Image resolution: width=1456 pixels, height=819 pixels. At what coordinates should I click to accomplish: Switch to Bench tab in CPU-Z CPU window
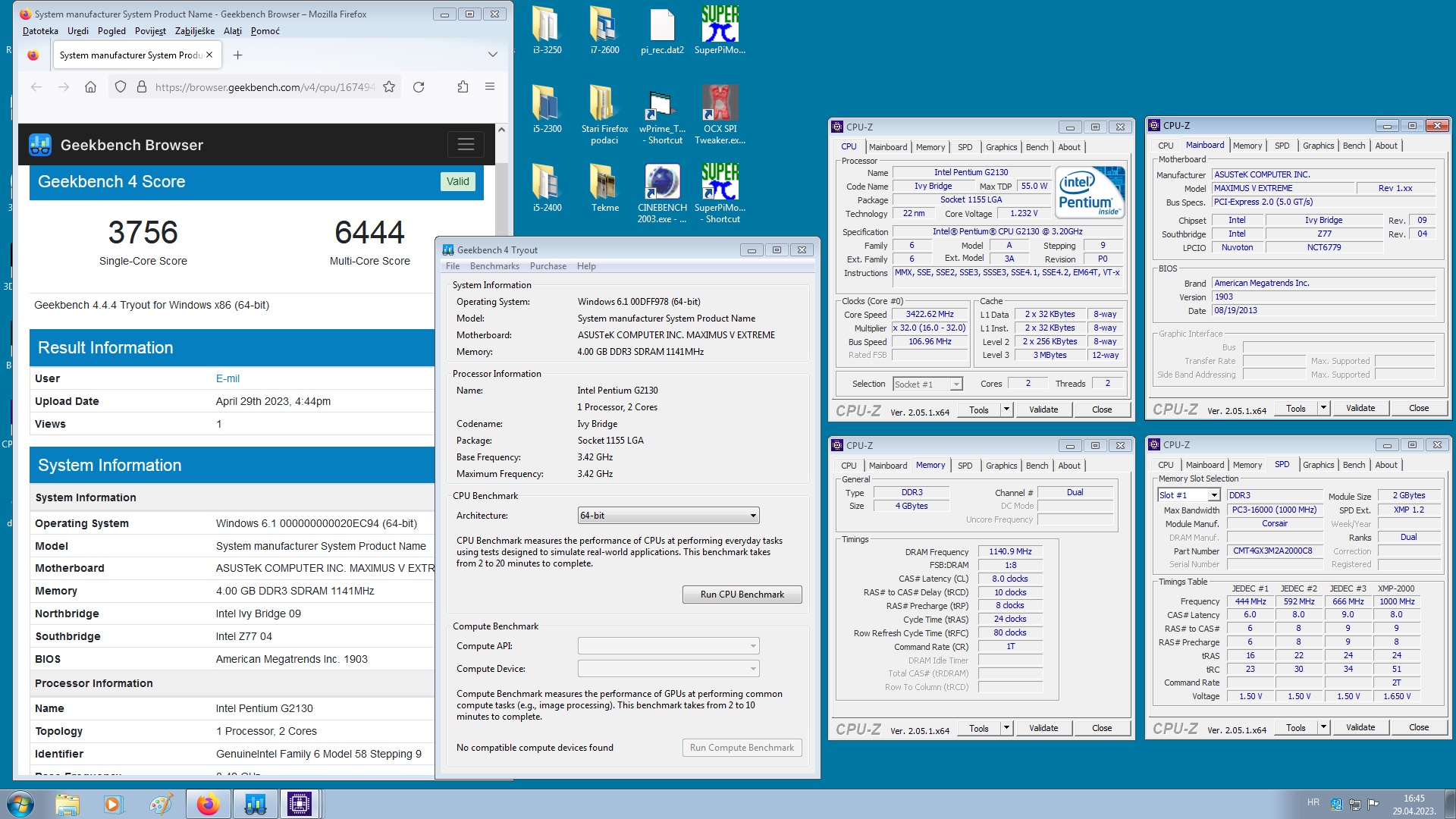click(x=1037, y=147)
